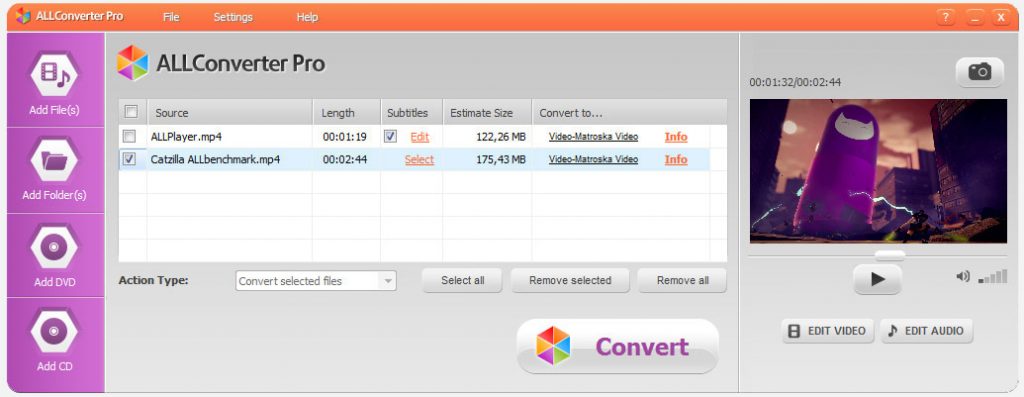Click the Edit subtitles link for ALLPlayer.mp4
Screen dimensions: 1024x397
[419, 137]
